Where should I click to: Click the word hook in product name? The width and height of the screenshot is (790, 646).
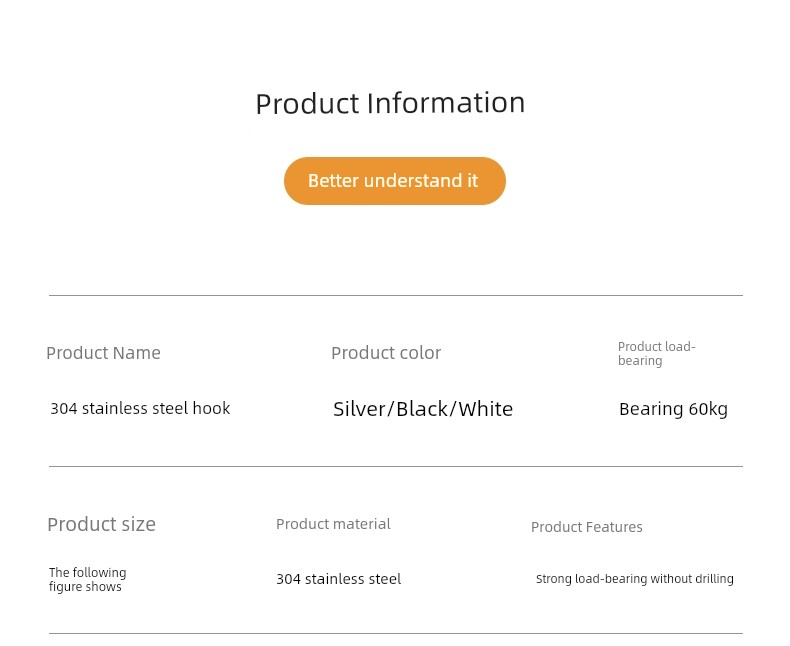pyautogui.click(x=211, y=408)
